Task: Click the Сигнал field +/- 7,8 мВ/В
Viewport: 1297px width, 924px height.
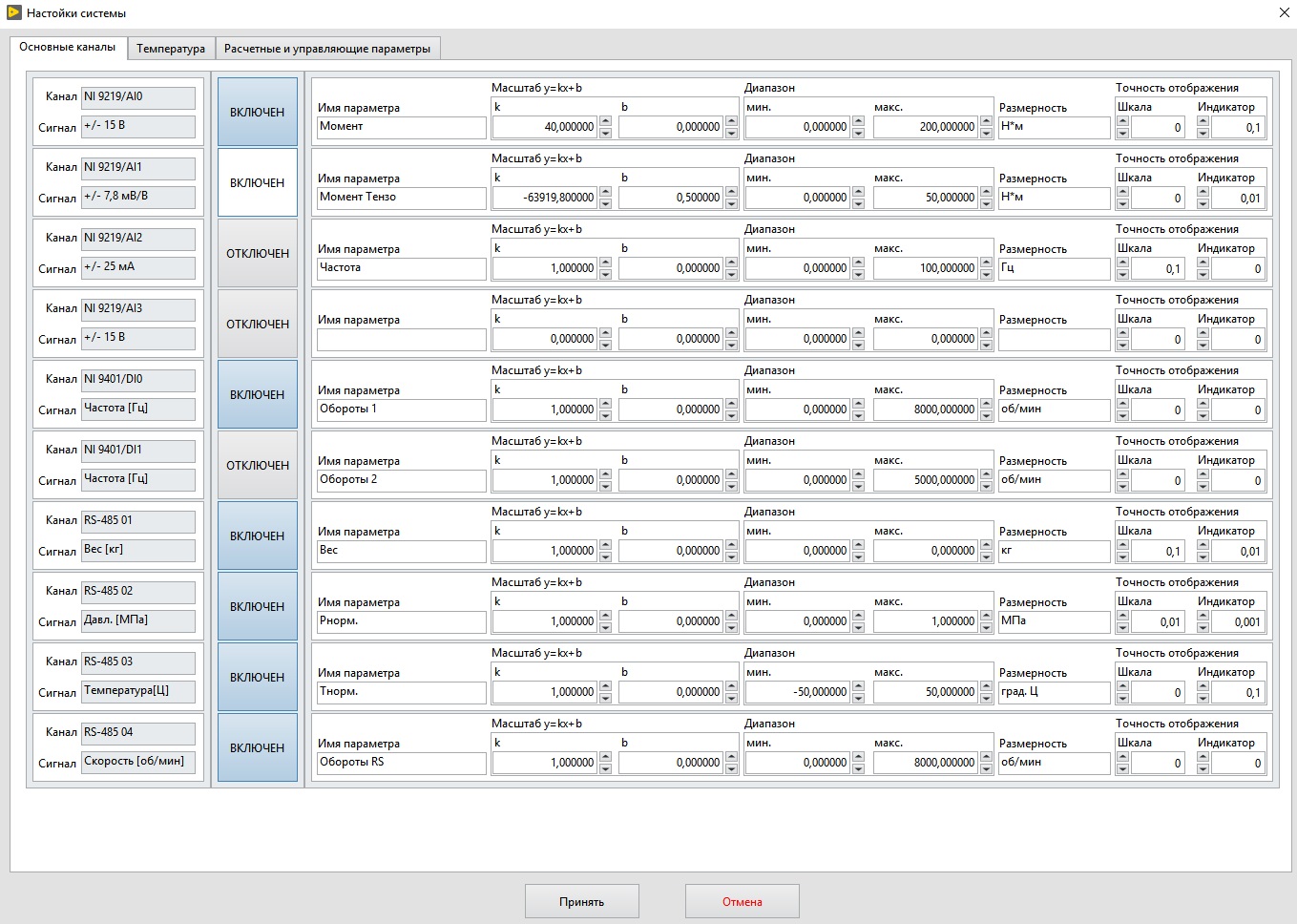Action: [138, 197]
